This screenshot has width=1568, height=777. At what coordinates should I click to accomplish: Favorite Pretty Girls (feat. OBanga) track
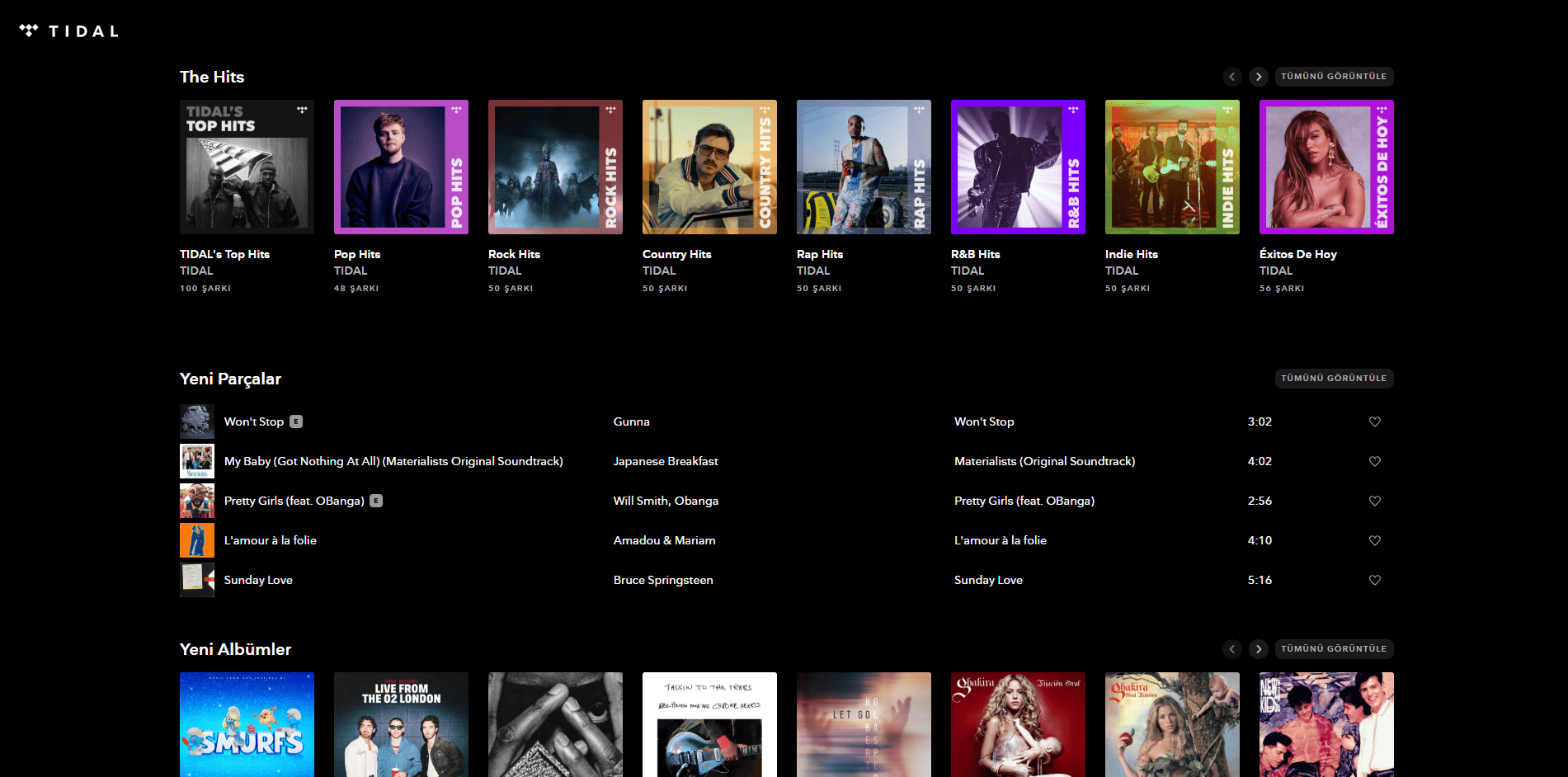click(1375, 501)
